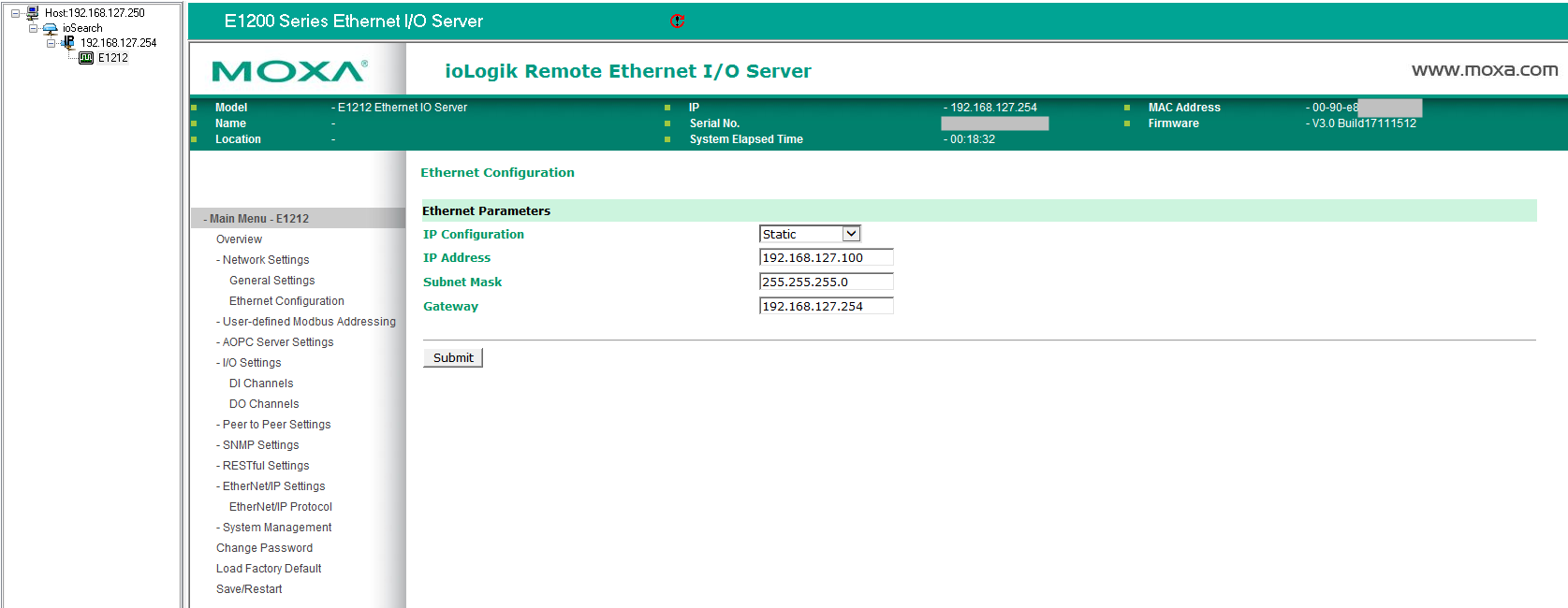This screenshot has width=1568, height=608.
Task: Click the IP Address input field
Action: [826, 257]
